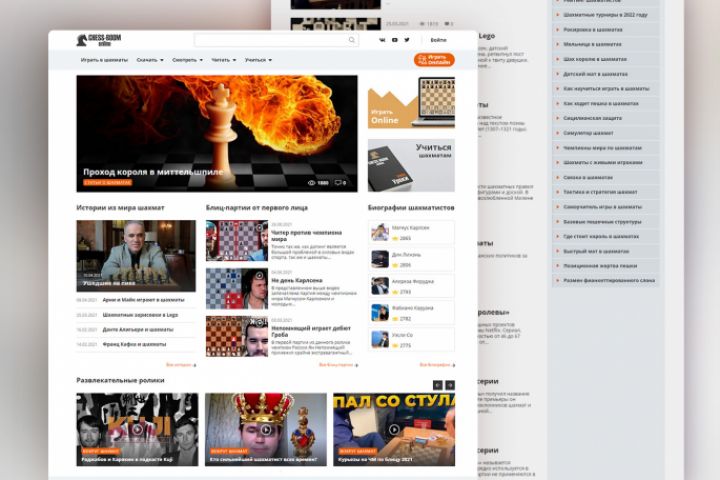Show next entertainment videos with the right arrow
This screenshot has height=480, width=720.
click(450, 385)
